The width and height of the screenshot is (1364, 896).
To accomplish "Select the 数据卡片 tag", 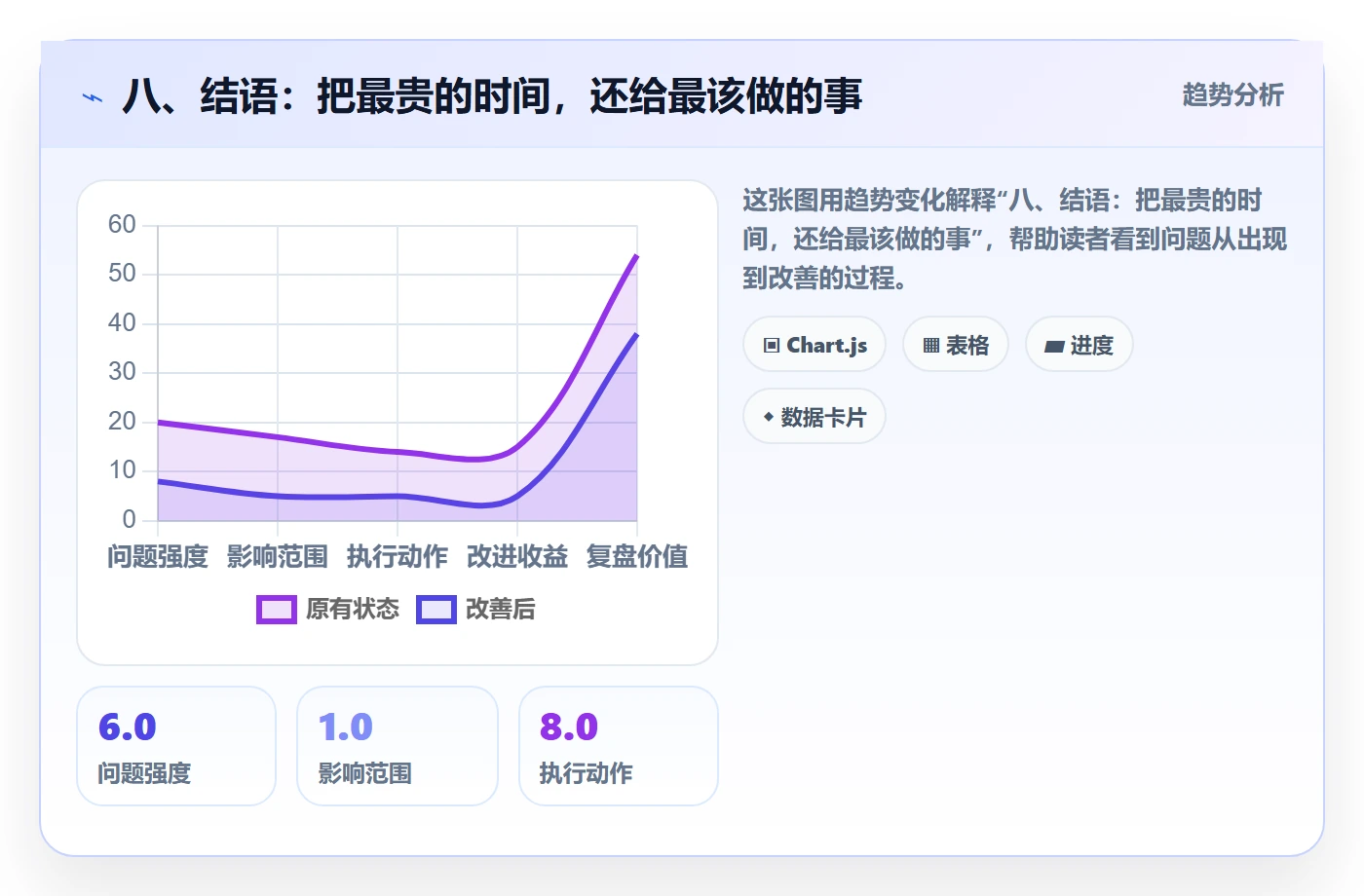I will (815, 417).
